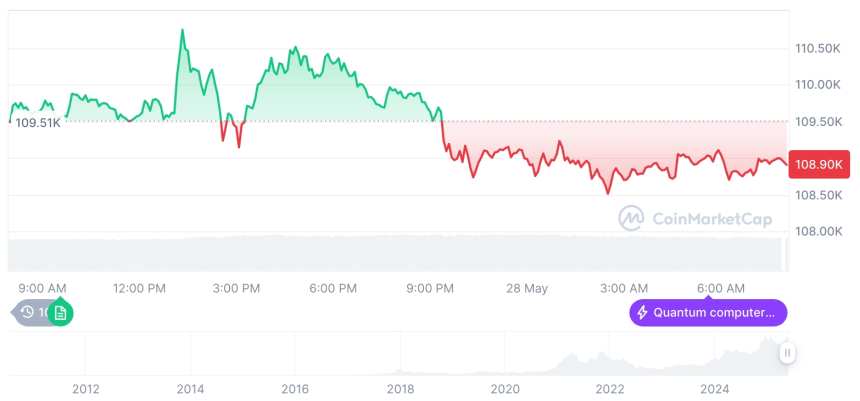Viewport: 860px width, 401px height.
Task: Select the 2016 year on overview timeline
Action: 295,389
